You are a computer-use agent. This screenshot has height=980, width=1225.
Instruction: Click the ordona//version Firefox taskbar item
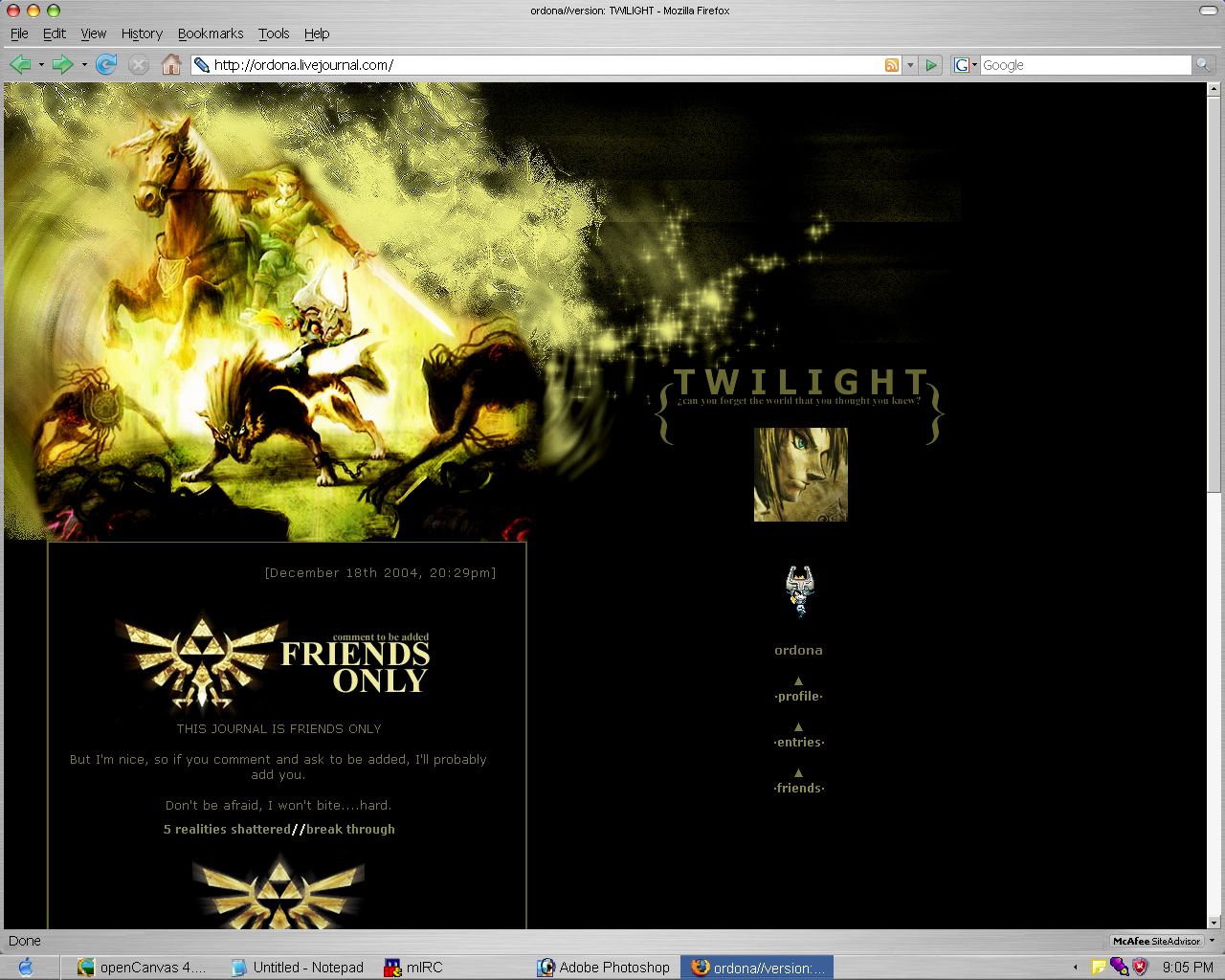[757, 968]
